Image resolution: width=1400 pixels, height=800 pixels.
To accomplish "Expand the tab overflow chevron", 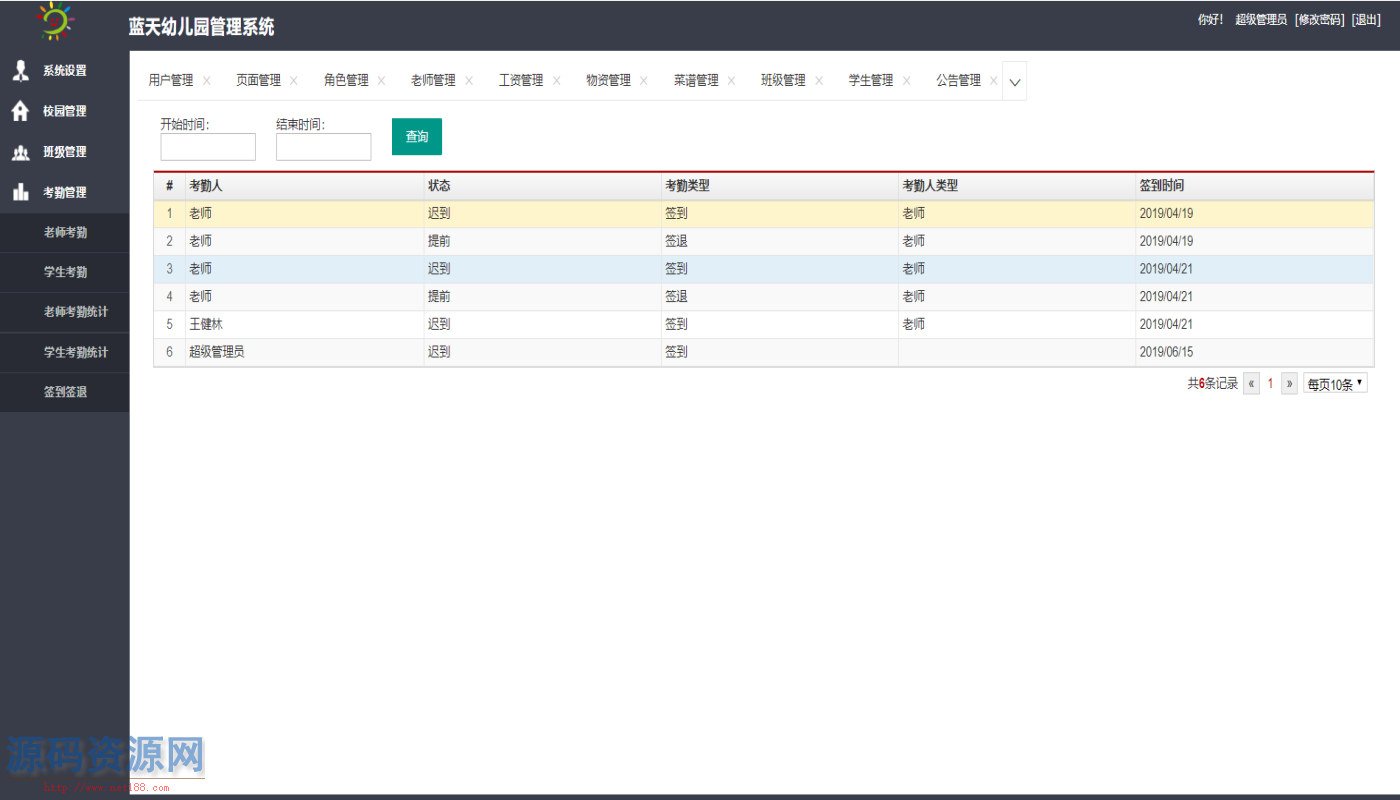I will pyautogui.click(x=1014, y=82).
